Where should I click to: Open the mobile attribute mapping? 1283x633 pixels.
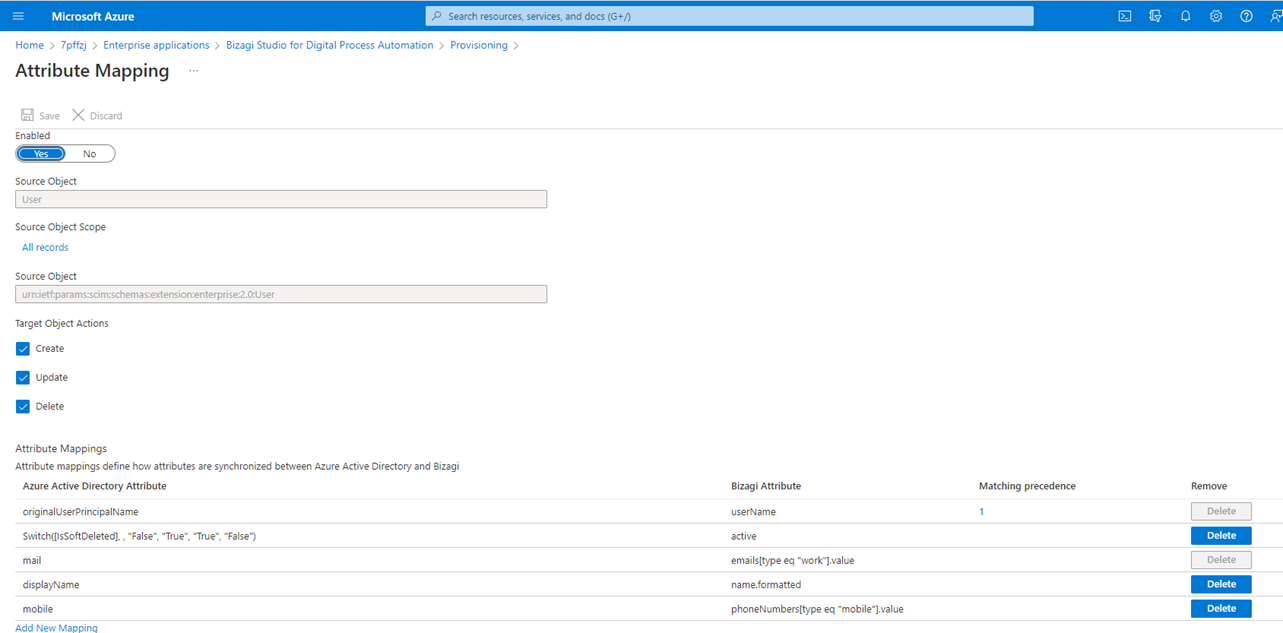(38, 609)
